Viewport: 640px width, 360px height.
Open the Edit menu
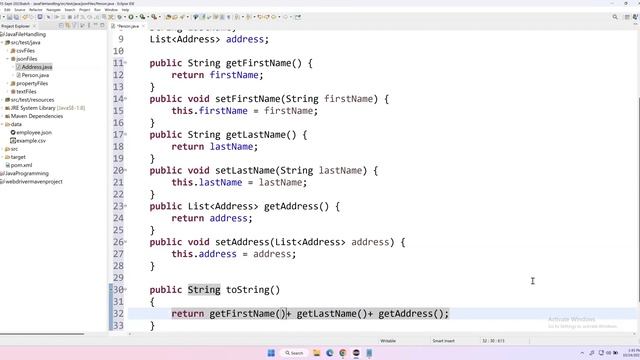(7, 10)
